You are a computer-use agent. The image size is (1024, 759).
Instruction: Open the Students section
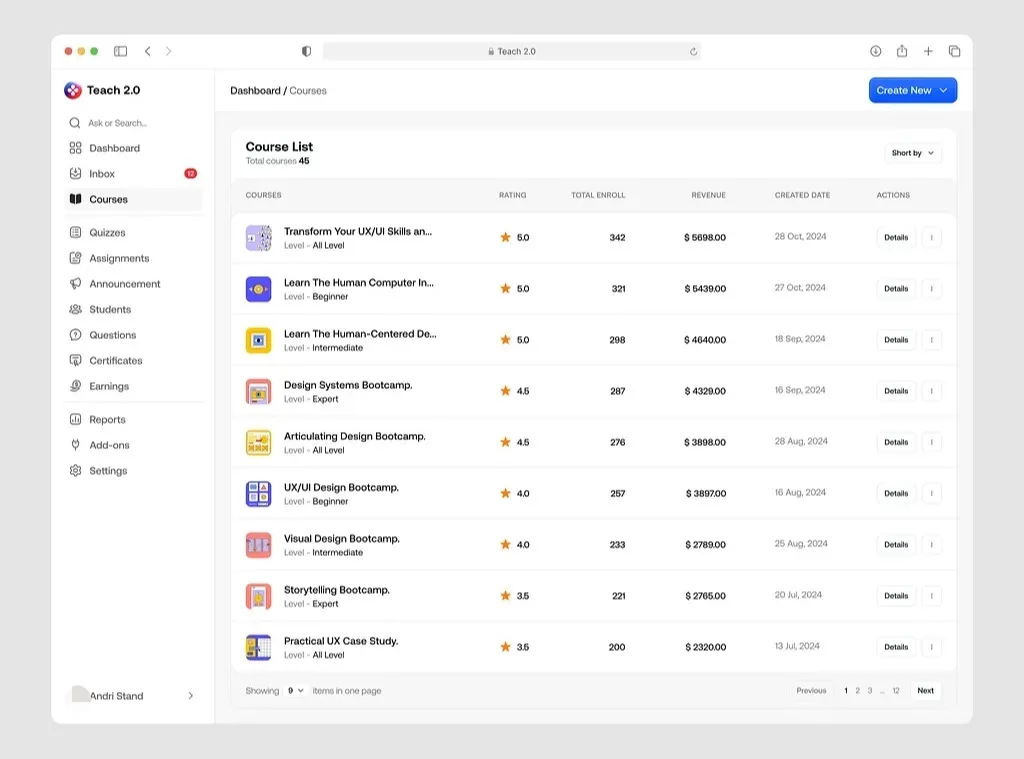pos(133,310)
